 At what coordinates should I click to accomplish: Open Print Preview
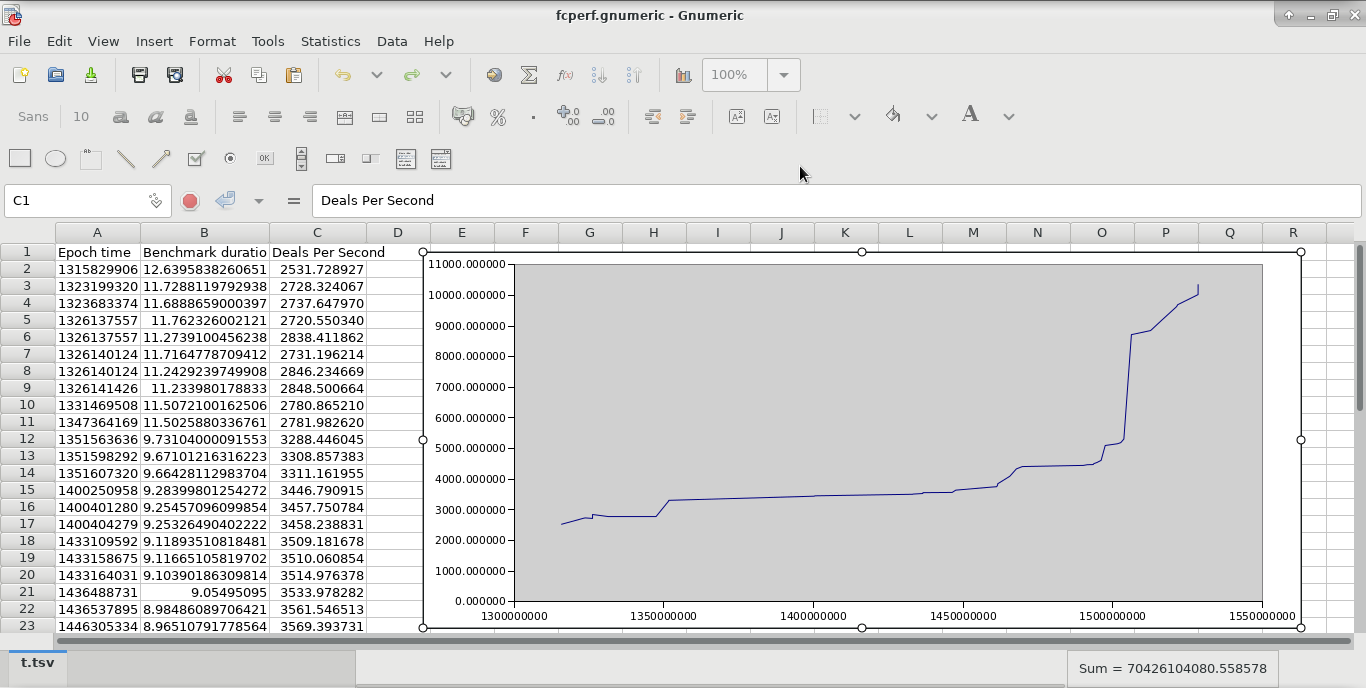[175, 75]
